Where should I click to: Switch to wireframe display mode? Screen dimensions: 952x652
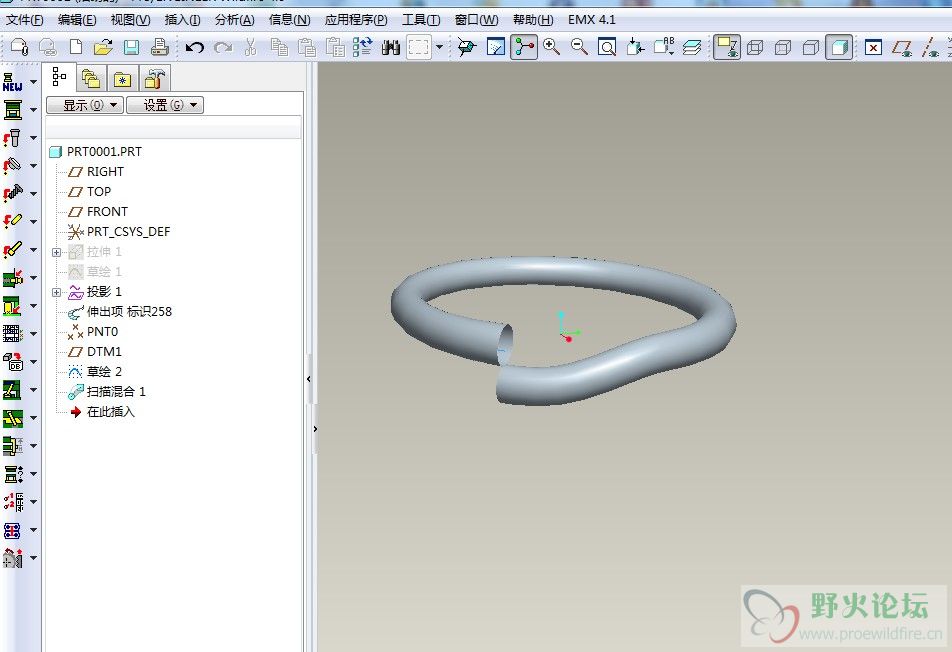click(x=755, y=47)
